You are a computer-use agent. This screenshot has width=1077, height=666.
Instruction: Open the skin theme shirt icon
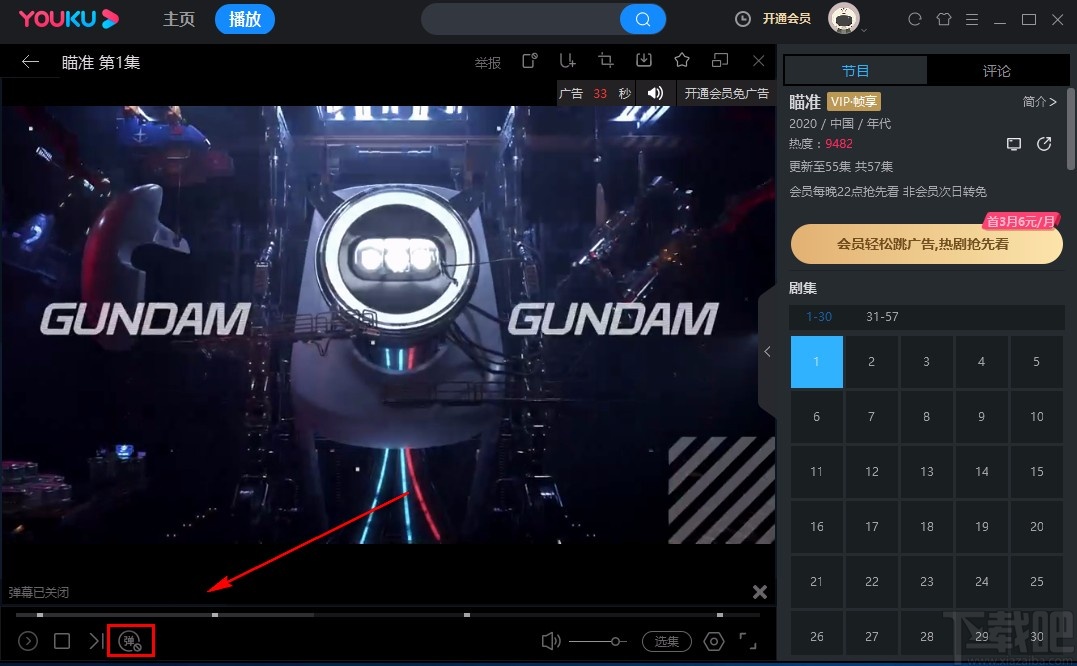[944, 19]
